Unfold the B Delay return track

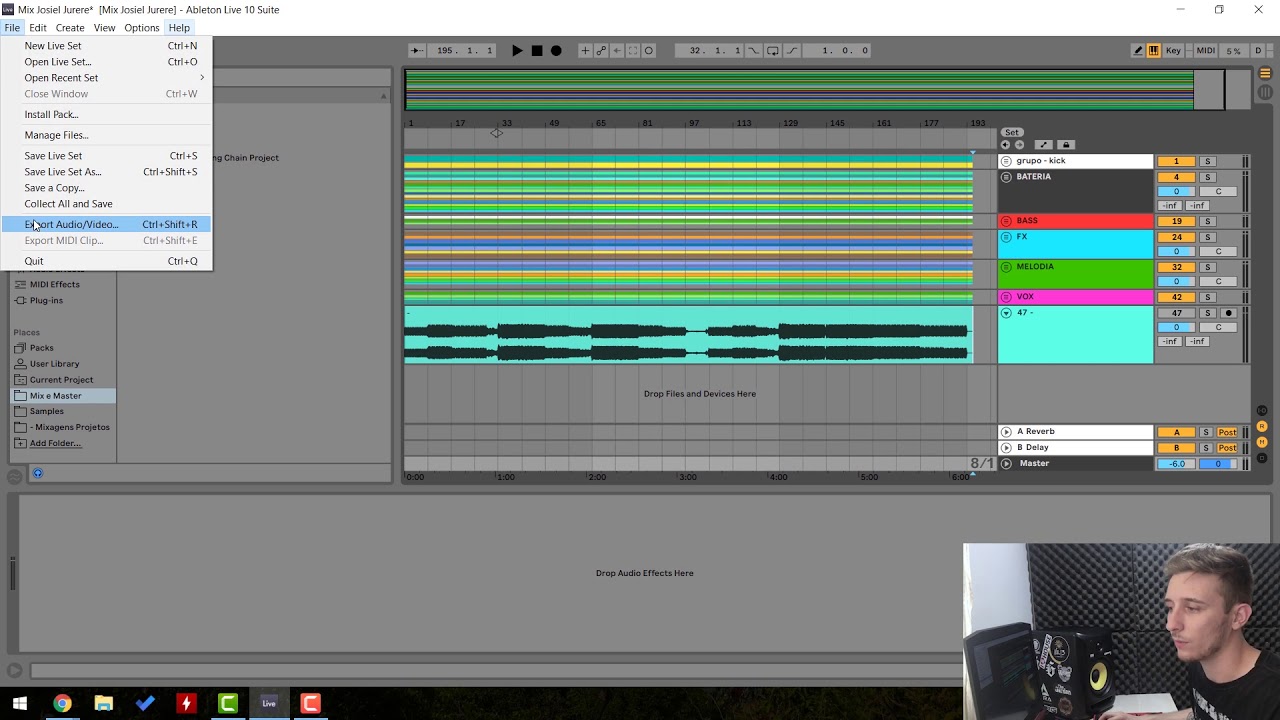coord(1006,448)
